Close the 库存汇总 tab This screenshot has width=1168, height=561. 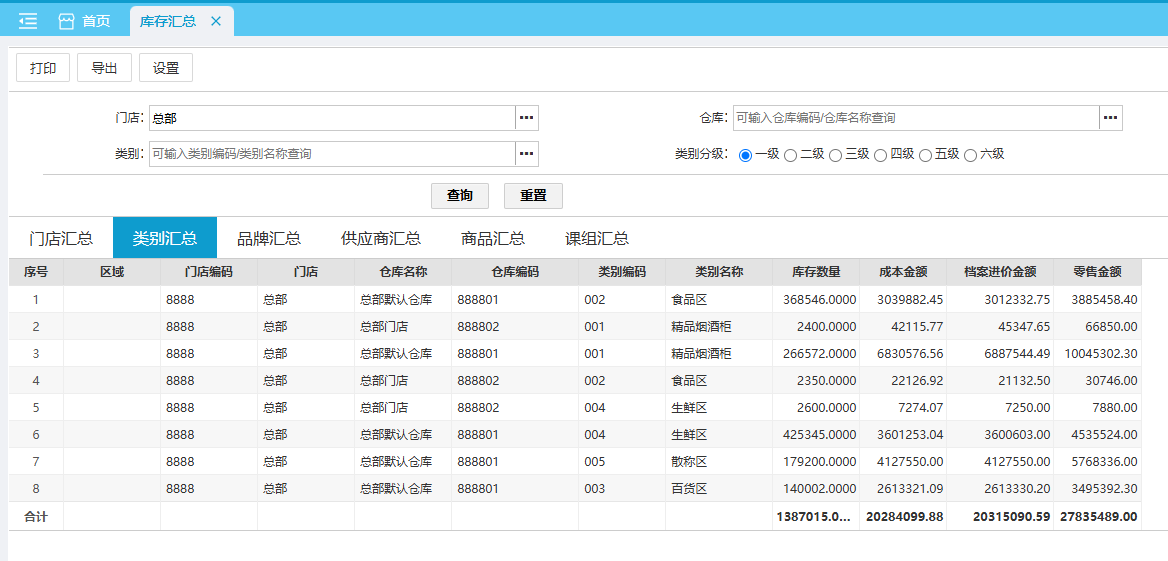point(215,21)
